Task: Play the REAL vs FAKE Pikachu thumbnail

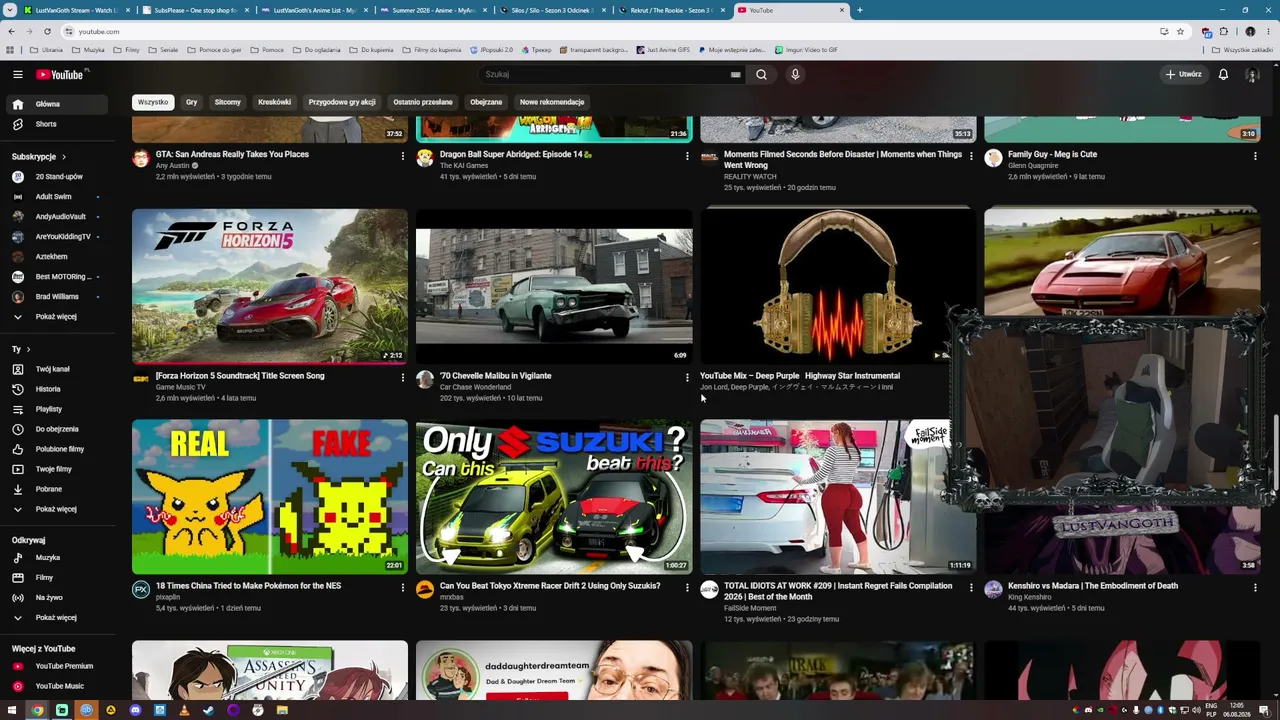Action: 270,497
